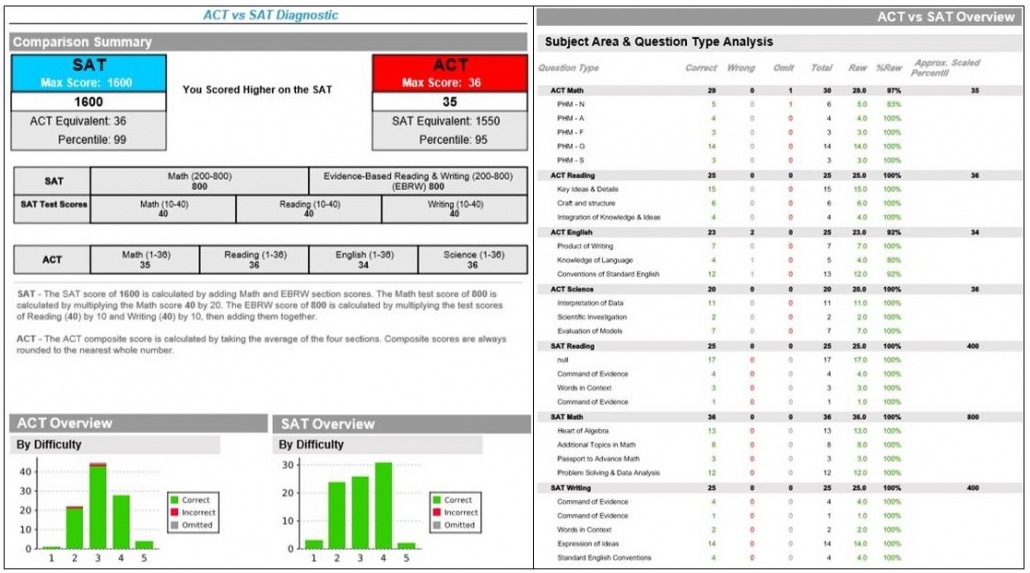Click the 'Craft and structure' row
This screenshot has width=1030, height=573.
pyautogui.click(x=779, y=204)
